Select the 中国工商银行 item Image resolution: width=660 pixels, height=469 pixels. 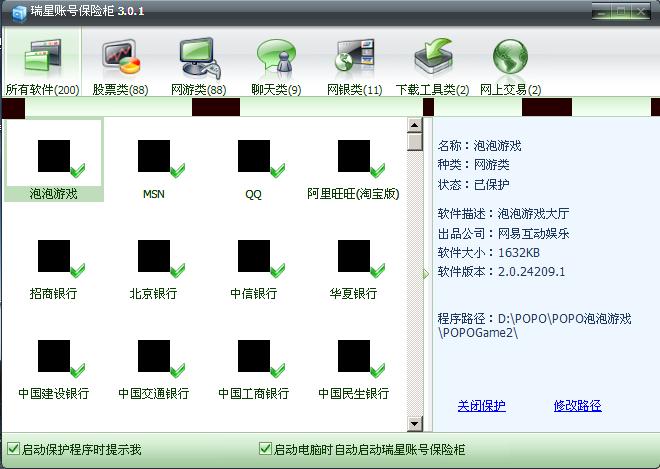[253, 370]
